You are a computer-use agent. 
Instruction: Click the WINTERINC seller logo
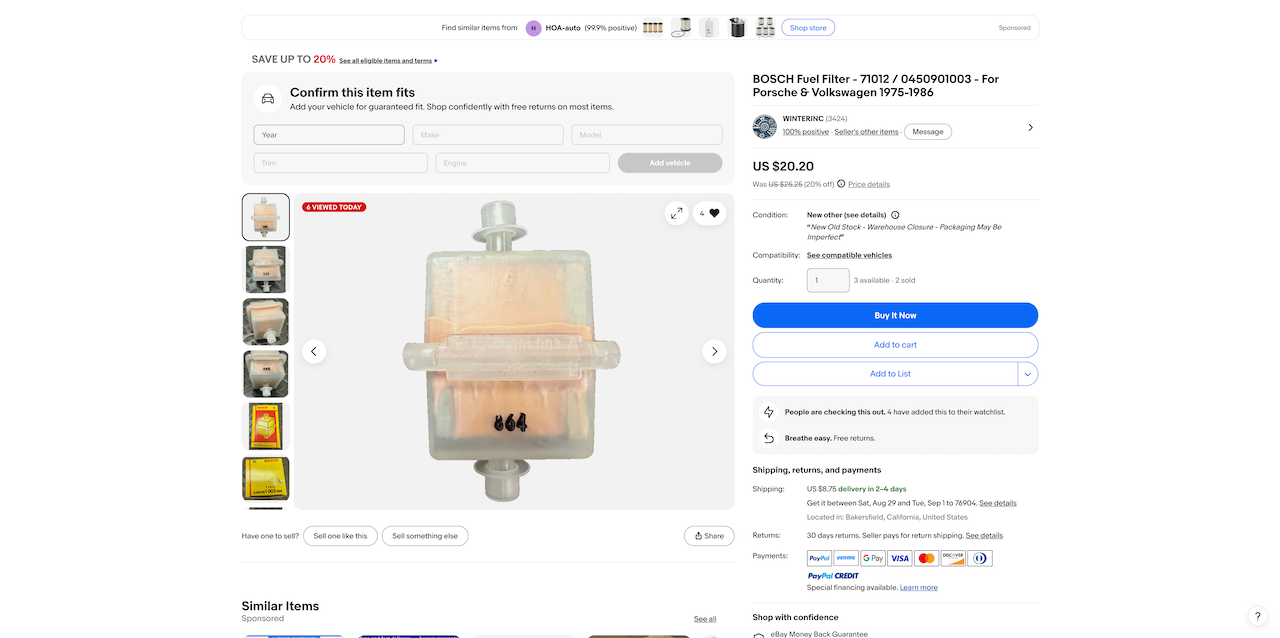[765, 126]
